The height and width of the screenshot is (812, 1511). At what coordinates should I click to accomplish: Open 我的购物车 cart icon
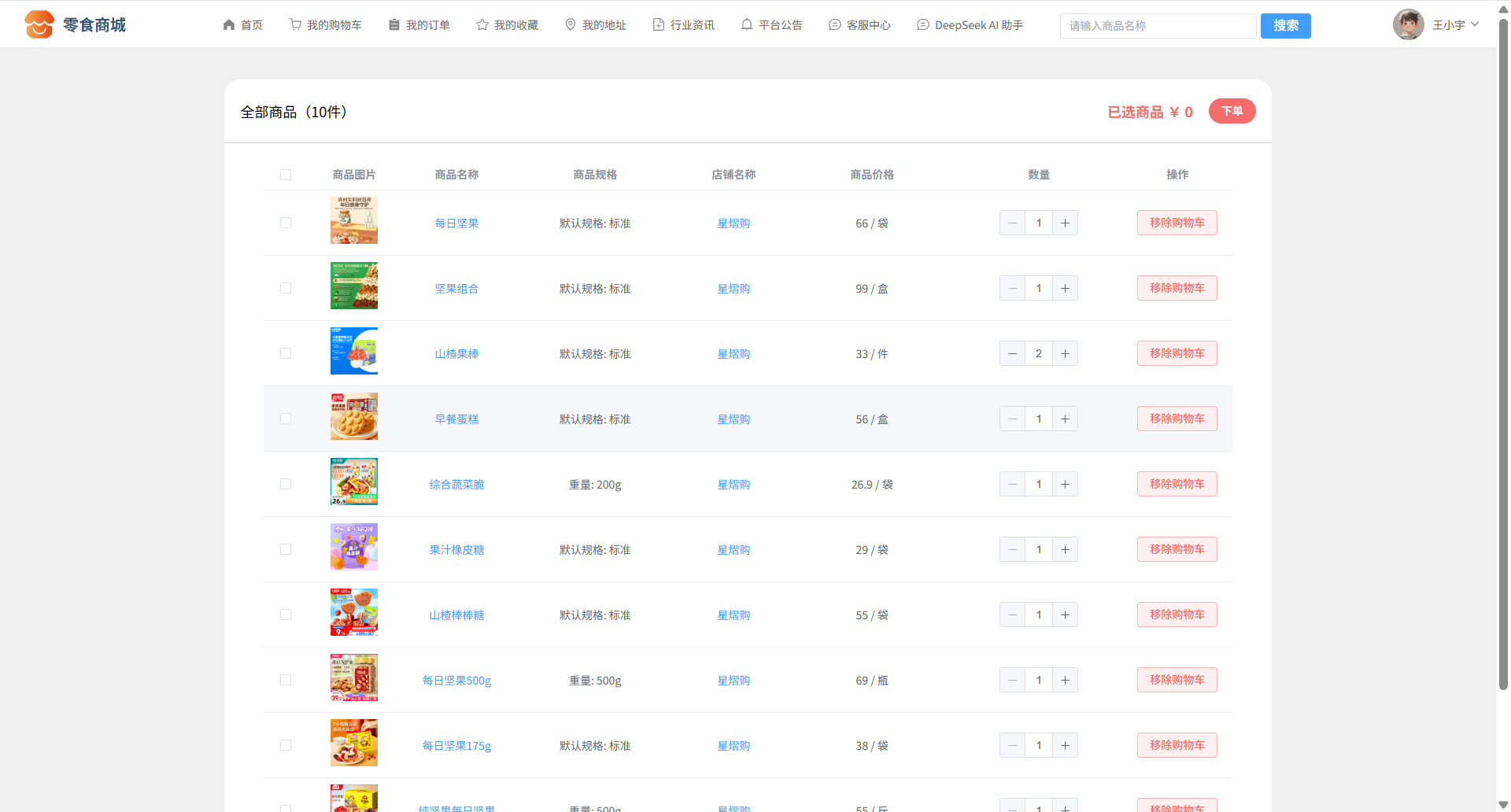tap(295, 24)
